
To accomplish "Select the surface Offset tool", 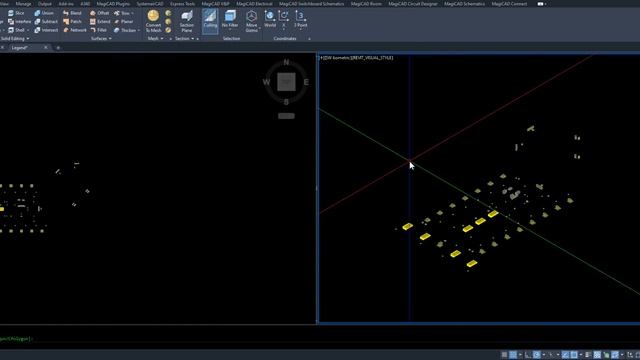I will pyautogui.click(x=100, y=13).
